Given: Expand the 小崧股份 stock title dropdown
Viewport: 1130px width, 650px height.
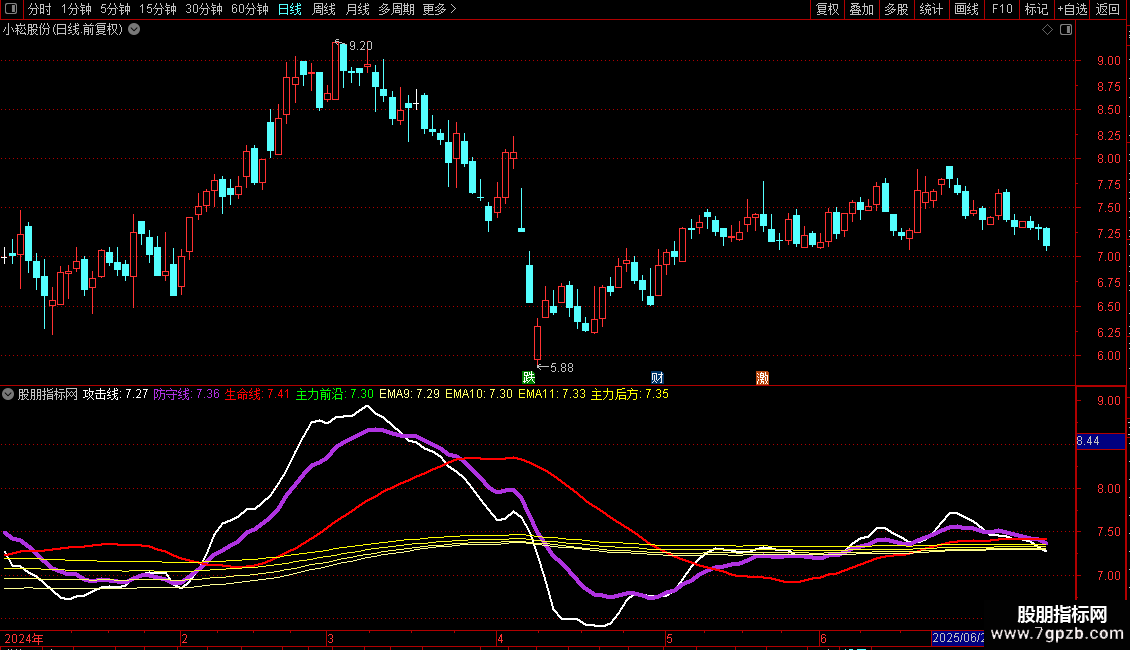Looking at the screenshot, I should point(134,30).
